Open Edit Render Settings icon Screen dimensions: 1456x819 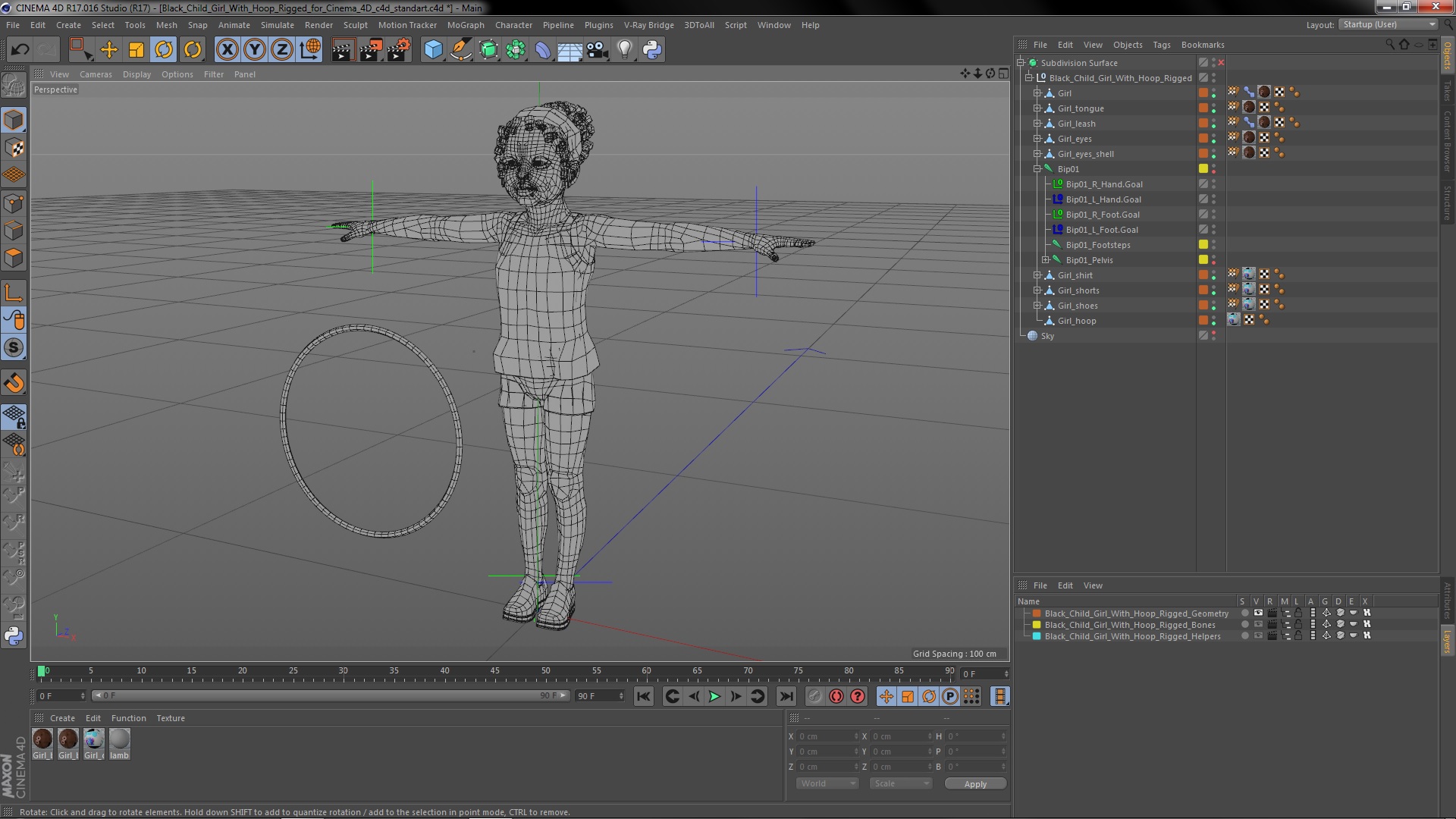399,50
